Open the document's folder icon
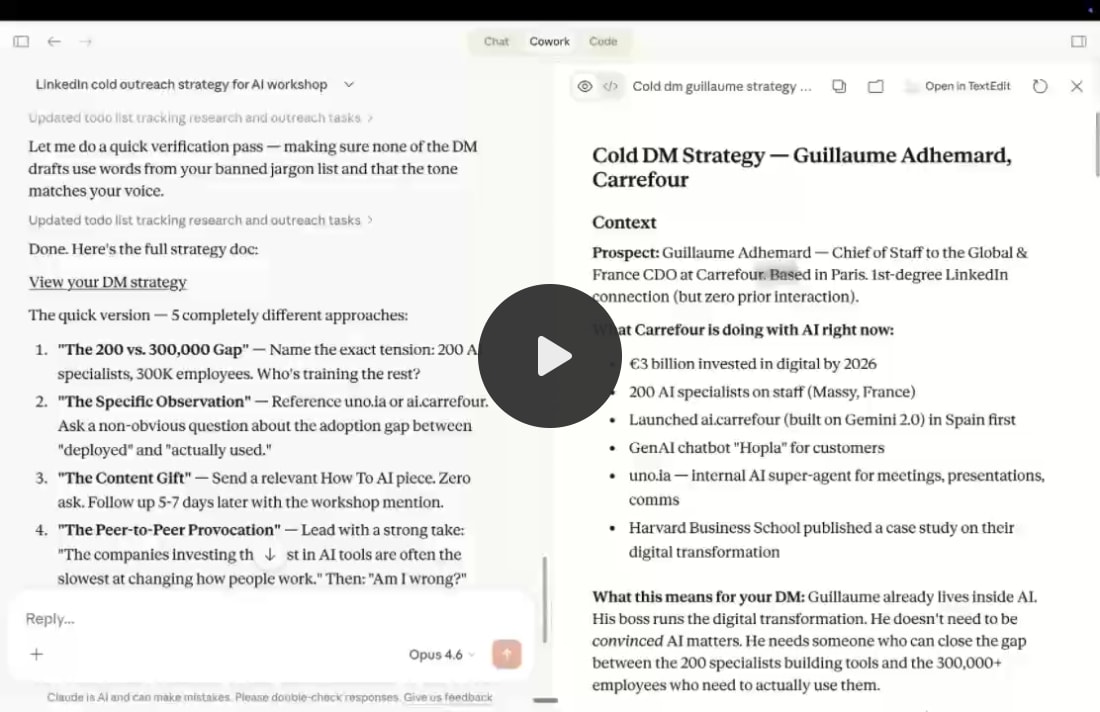Image resolution: width=1100 pixels, height=712 pixels. click(x=876, y=86)
